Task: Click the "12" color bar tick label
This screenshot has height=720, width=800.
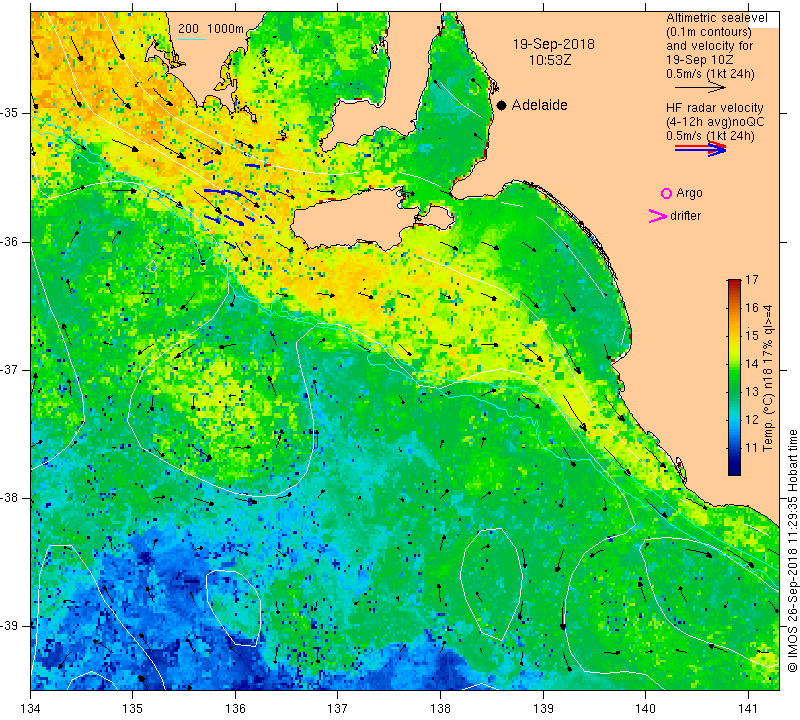Action: coord(752,420)
